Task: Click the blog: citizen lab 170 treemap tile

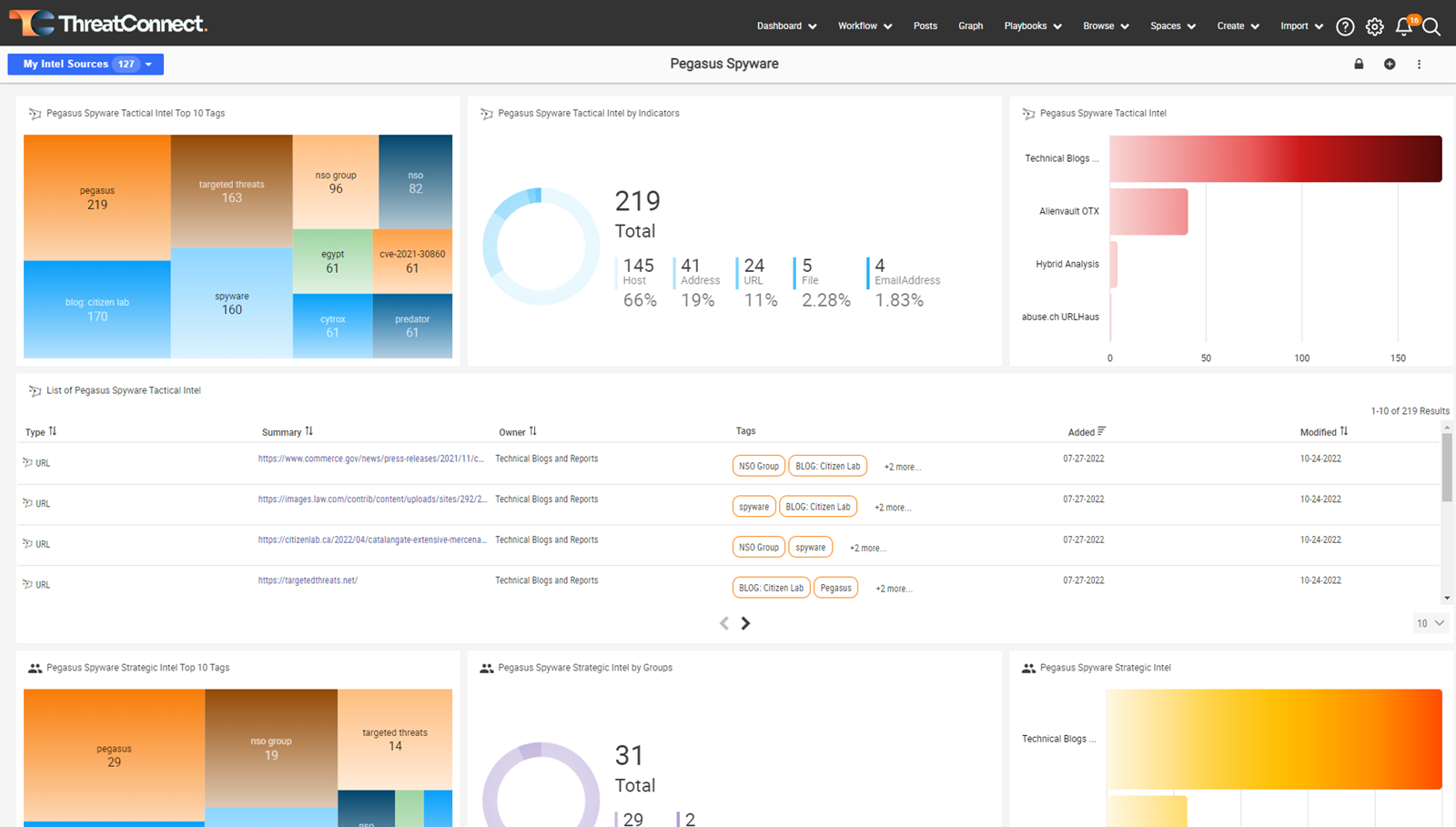Action: point(97,309)
